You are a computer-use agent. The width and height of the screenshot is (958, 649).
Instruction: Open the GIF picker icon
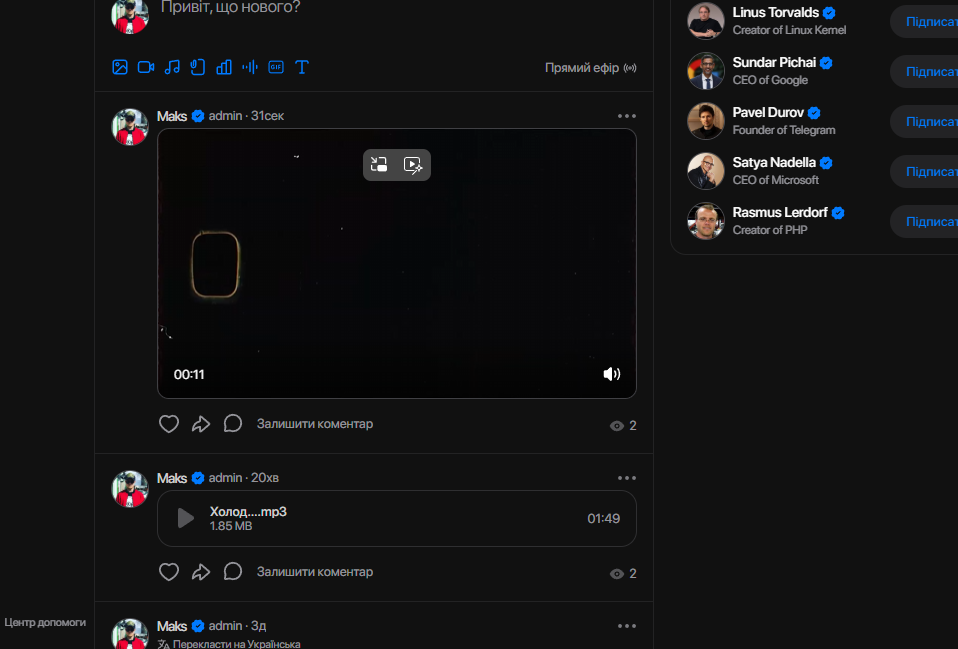click(276, 67)
